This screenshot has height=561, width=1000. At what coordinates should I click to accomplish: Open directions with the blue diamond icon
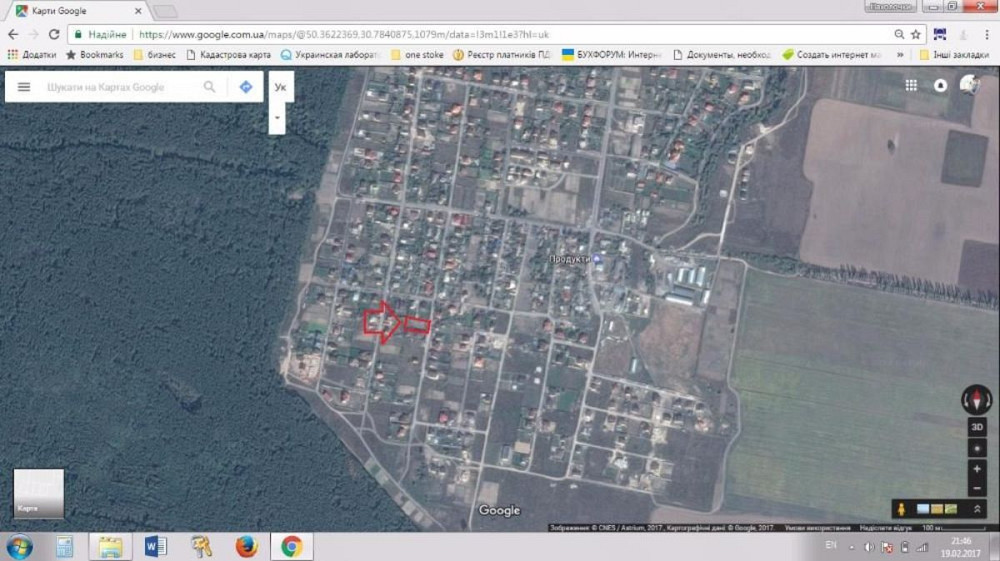246,87
